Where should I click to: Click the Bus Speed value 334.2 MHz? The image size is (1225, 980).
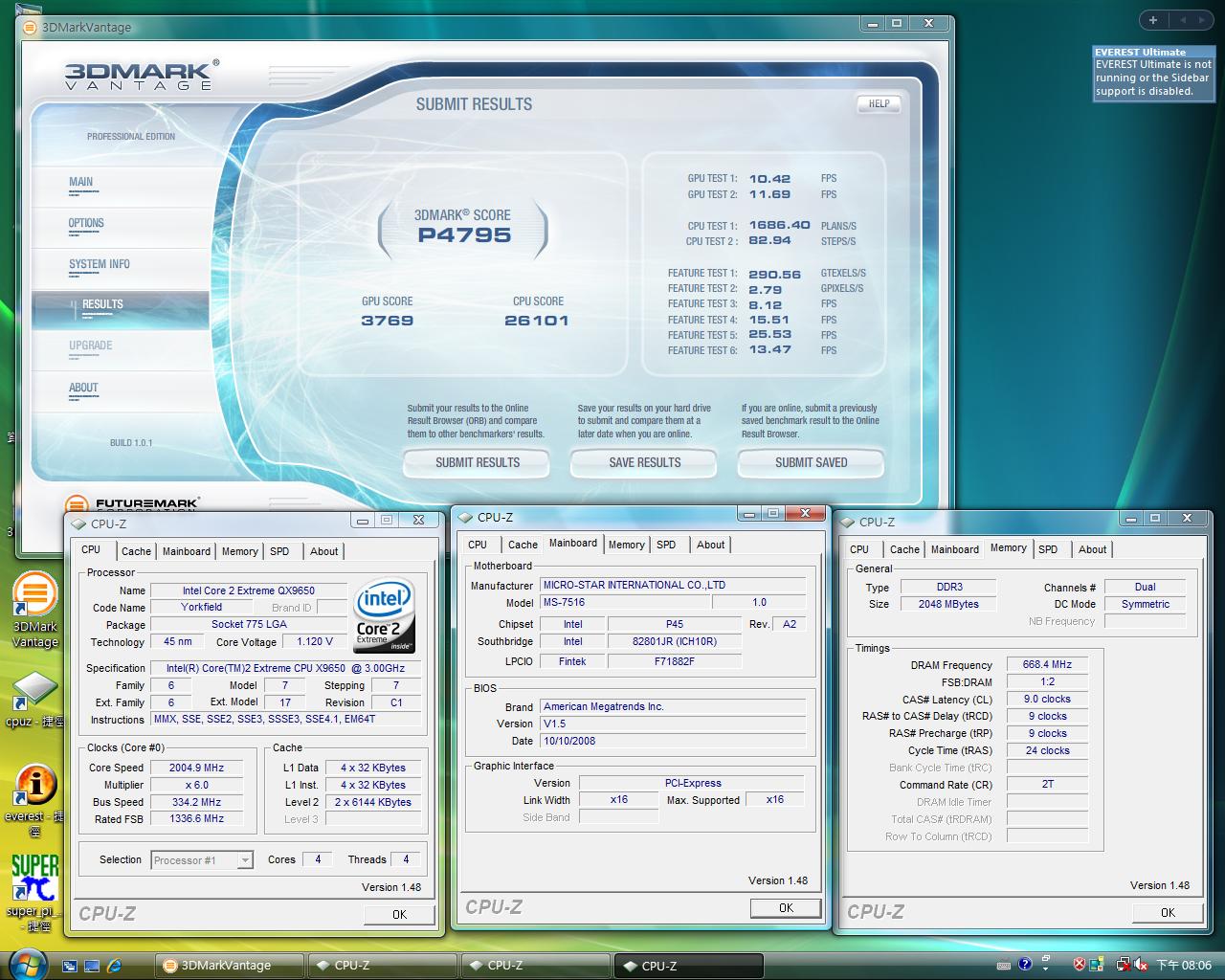pyautogui.click(x=196, y=802)
